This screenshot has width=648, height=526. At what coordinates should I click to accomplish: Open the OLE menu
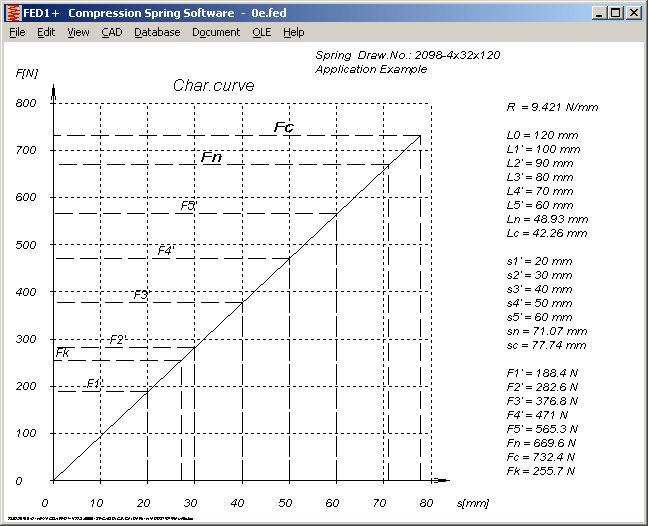tap(261, 32)
